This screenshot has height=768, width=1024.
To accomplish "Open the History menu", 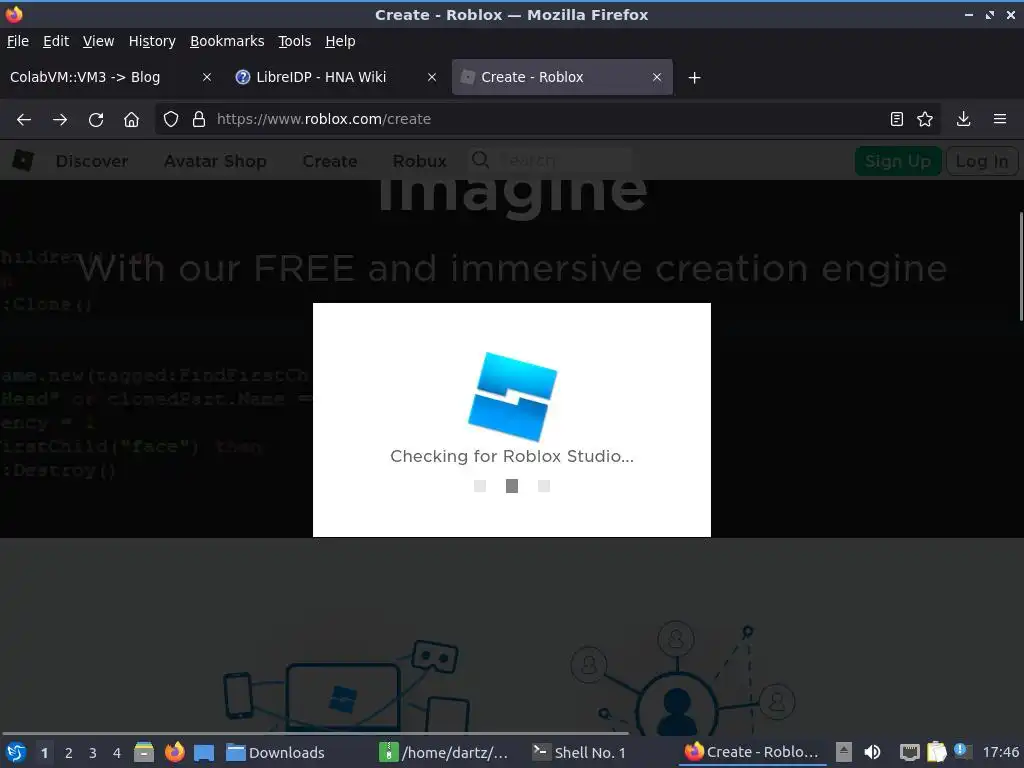I will pyautogui.click(x=152, y=41).
